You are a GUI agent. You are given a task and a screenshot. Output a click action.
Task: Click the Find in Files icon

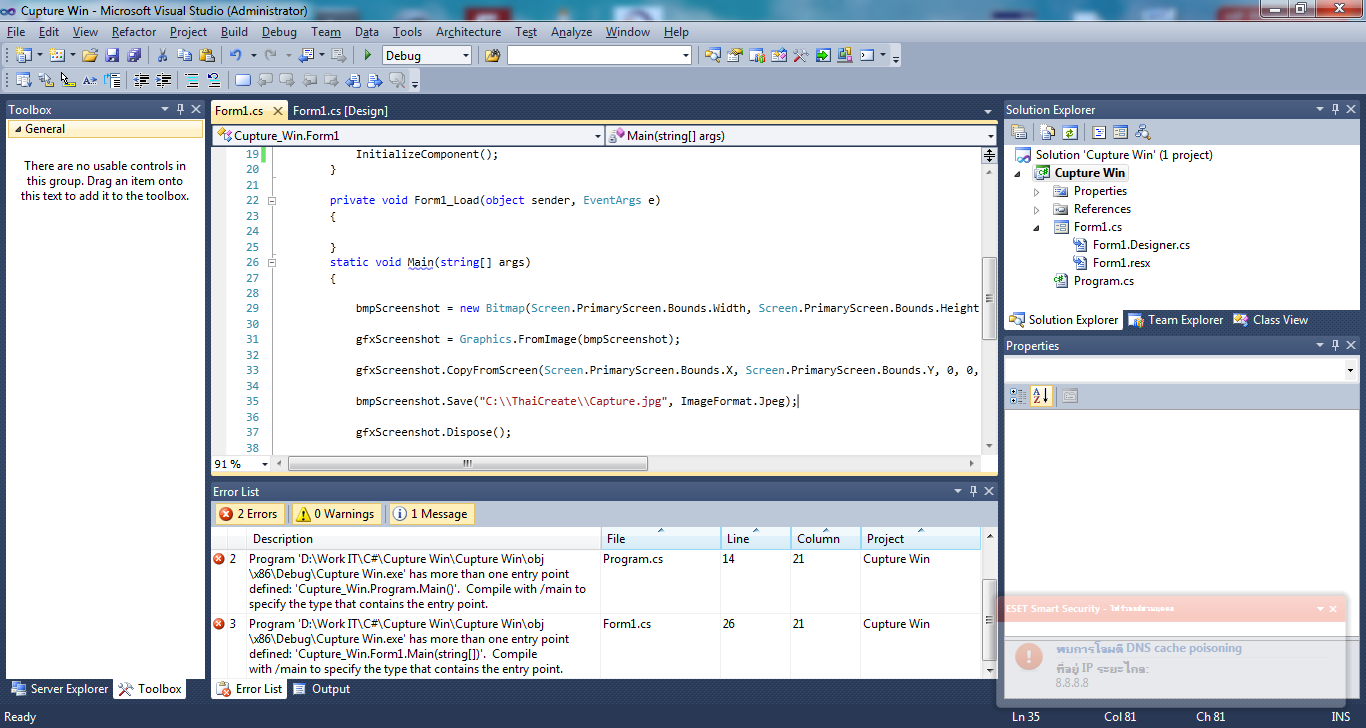click(x=492, y=55)
